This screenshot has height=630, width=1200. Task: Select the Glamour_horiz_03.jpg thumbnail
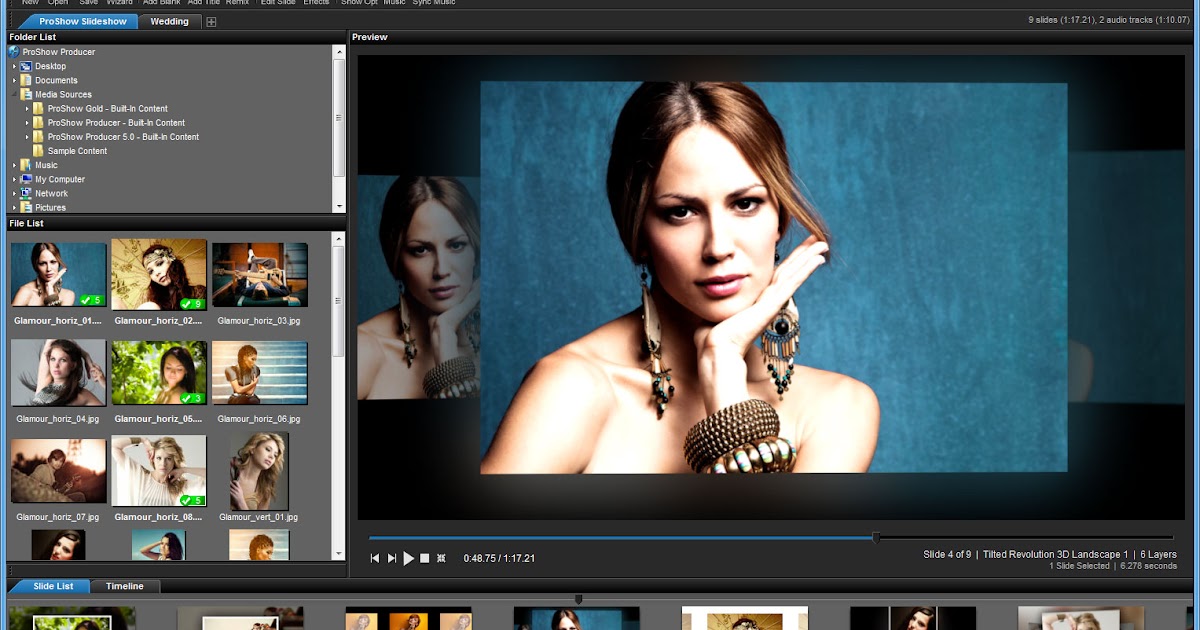(x=260, y=274)
